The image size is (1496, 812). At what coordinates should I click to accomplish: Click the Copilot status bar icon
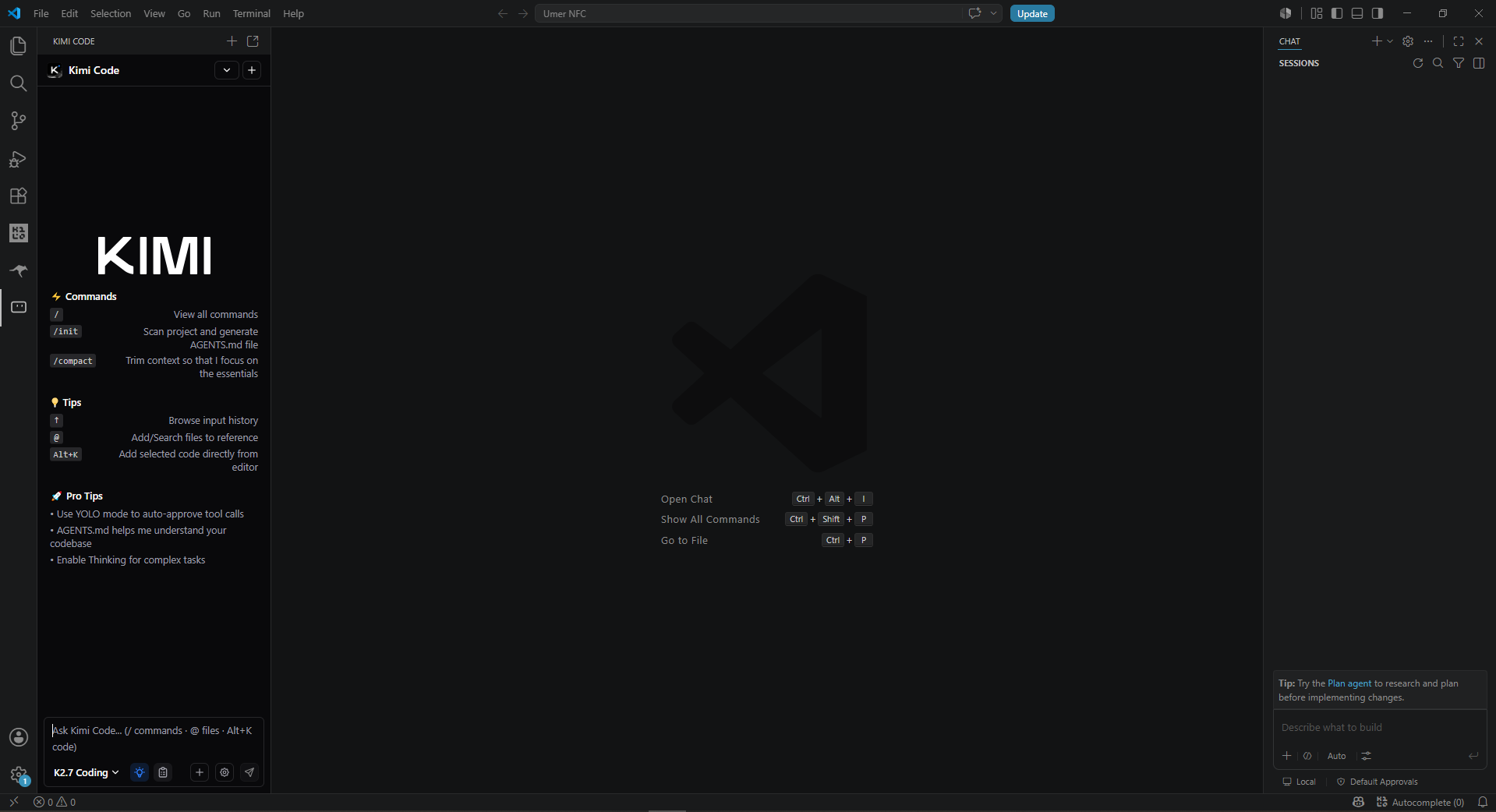click(1359, 802)
